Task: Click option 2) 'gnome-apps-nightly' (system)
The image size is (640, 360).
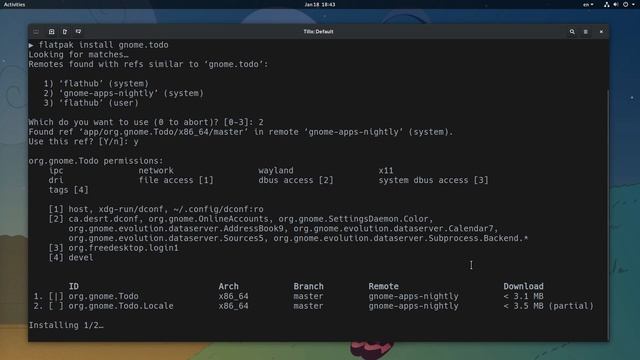Action: tap(124, 93)
